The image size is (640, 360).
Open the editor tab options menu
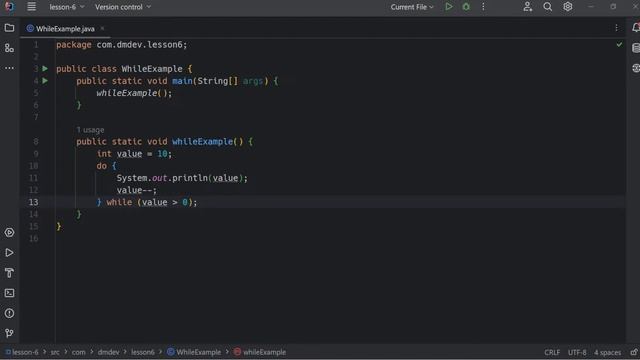pyautogui.click(x=616, y=28)
